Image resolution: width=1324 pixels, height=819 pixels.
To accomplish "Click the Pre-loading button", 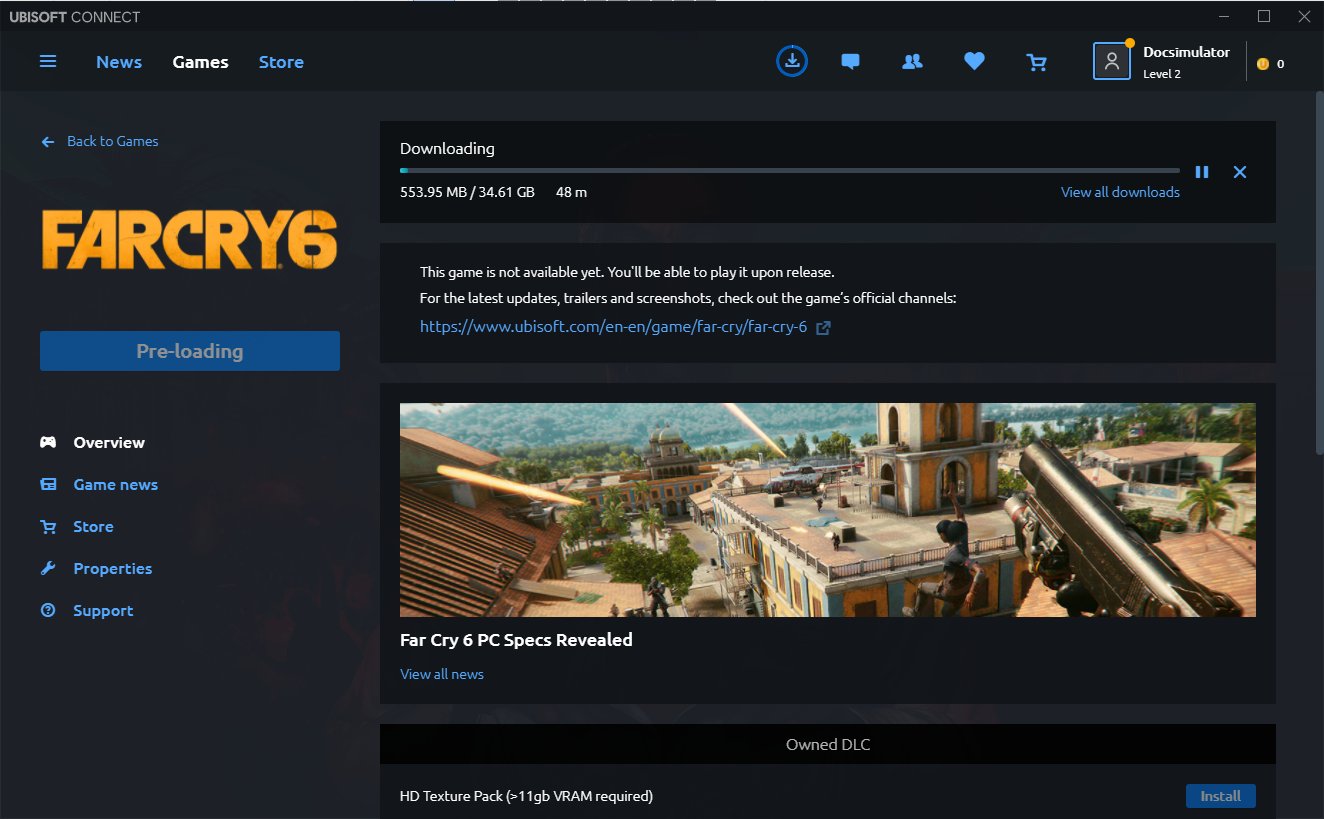I will (190, 351).
